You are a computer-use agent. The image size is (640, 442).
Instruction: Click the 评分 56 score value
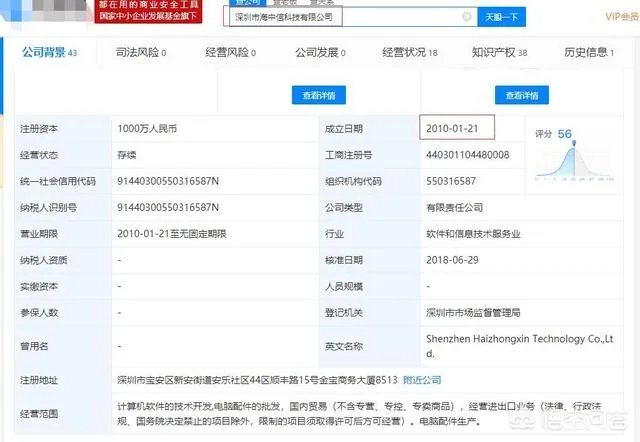[x=564, y=134]
